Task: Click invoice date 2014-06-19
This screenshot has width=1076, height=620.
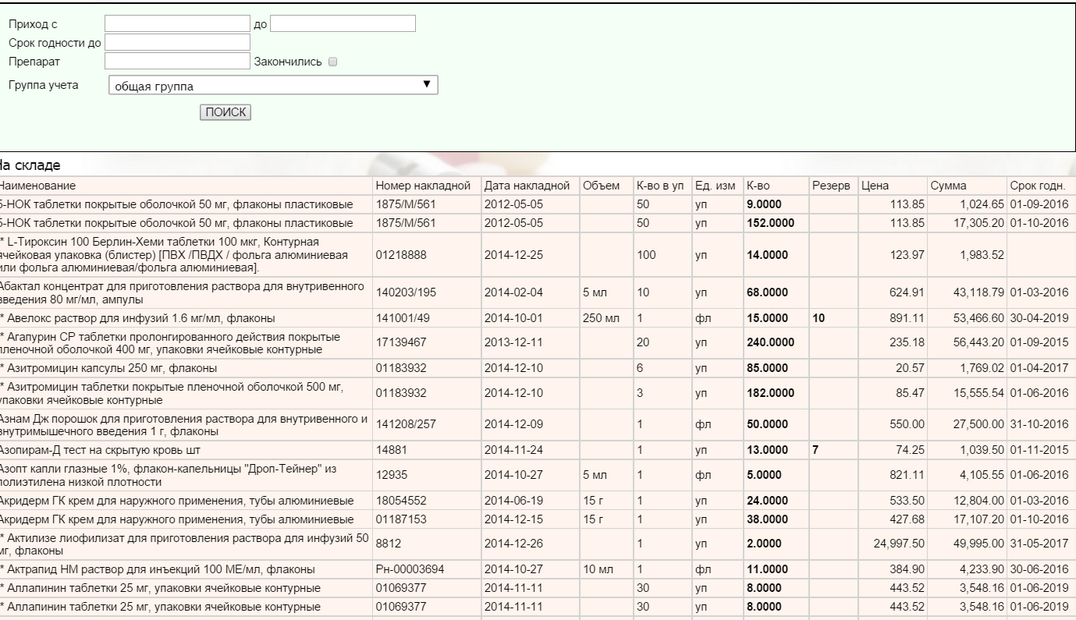Action: (x=513, y=501)
